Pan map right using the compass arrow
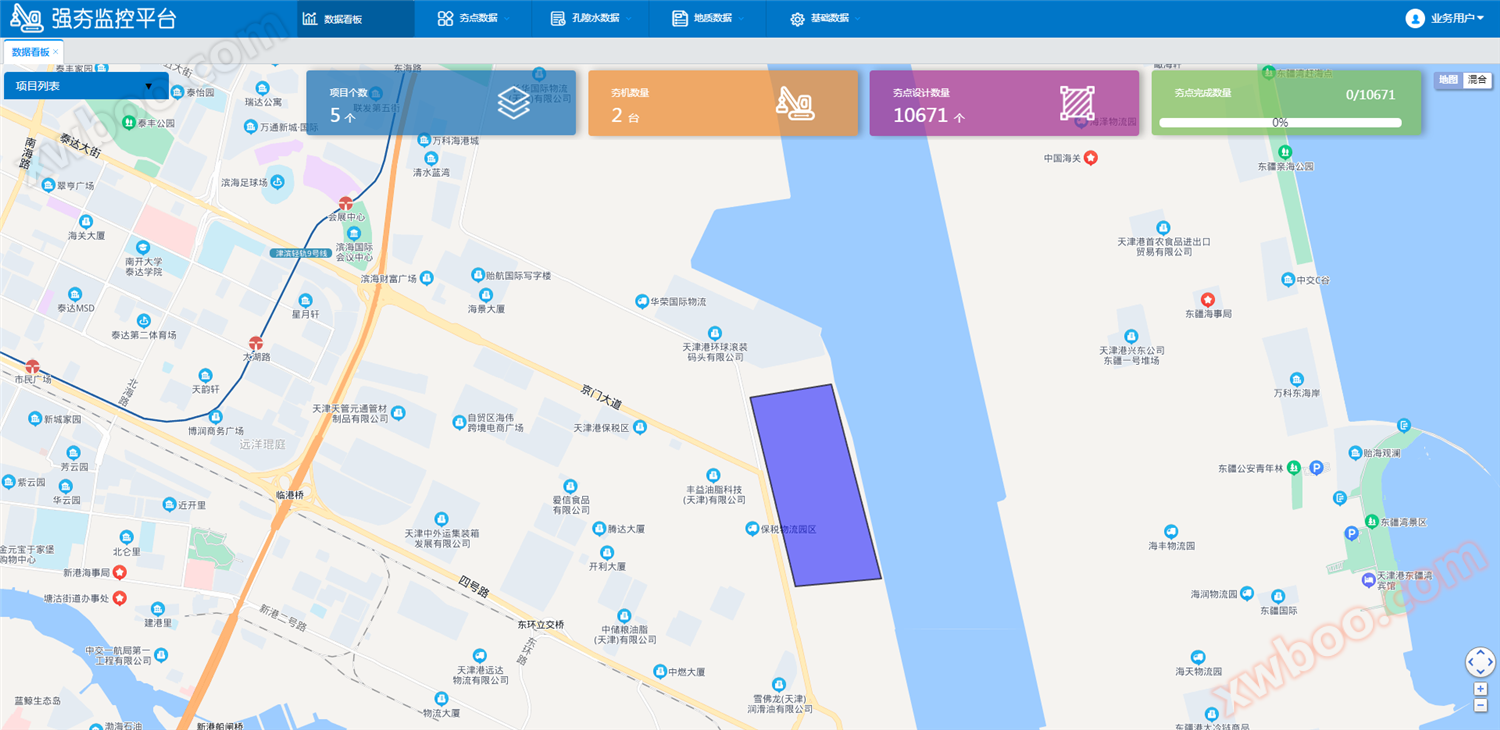This screenshot has width=1500, height=730. tap(1490, 662)
